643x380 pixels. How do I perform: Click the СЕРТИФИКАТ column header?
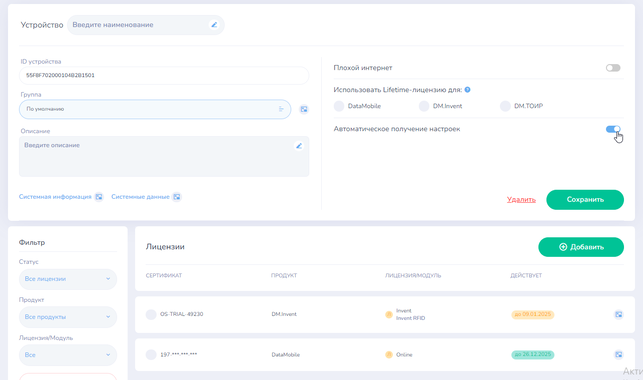(x=164, y=275)
